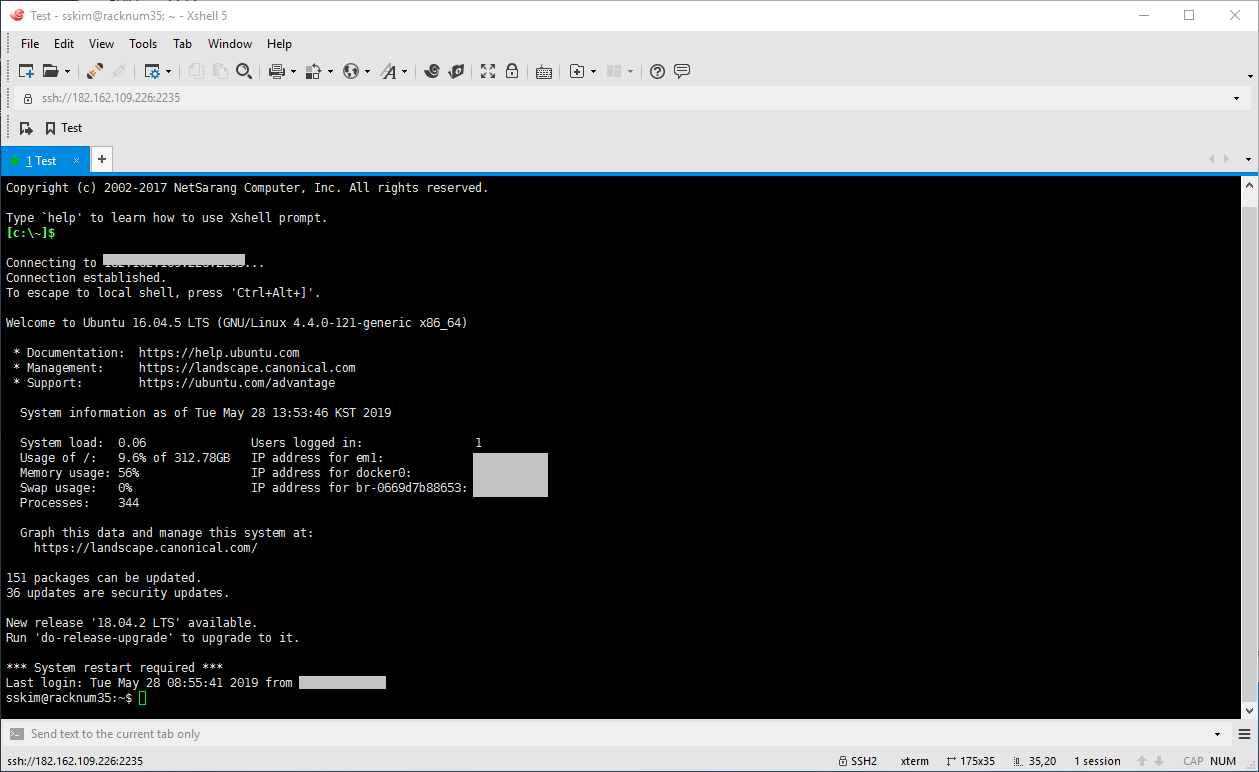Click the add-to-links-bar arrow icon

point(27,128)
